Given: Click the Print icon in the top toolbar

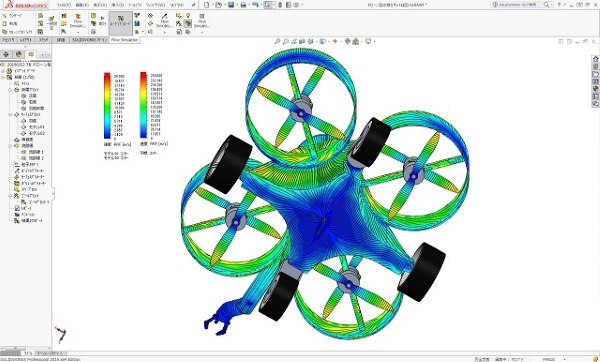Looking at the screenshot, I should pos(243,5).
